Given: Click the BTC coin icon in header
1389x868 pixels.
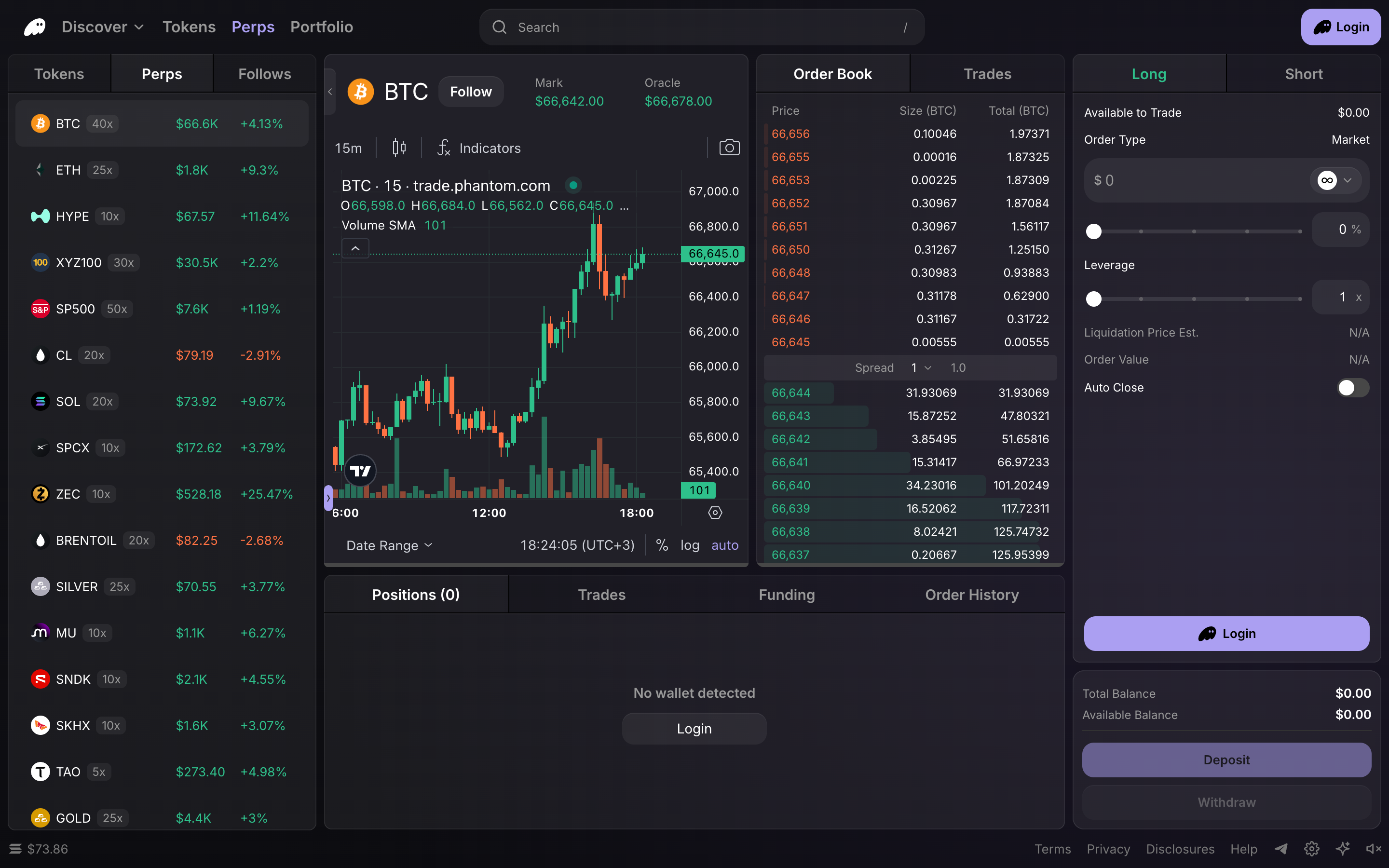Looking at the screenshot, I should point(360,92).
